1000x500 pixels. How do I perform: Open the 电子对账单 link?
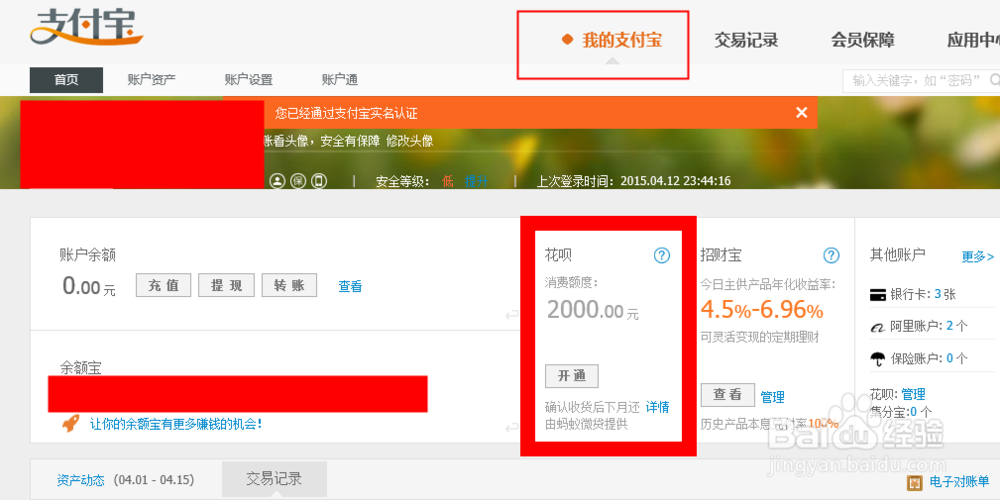point(959,482)
